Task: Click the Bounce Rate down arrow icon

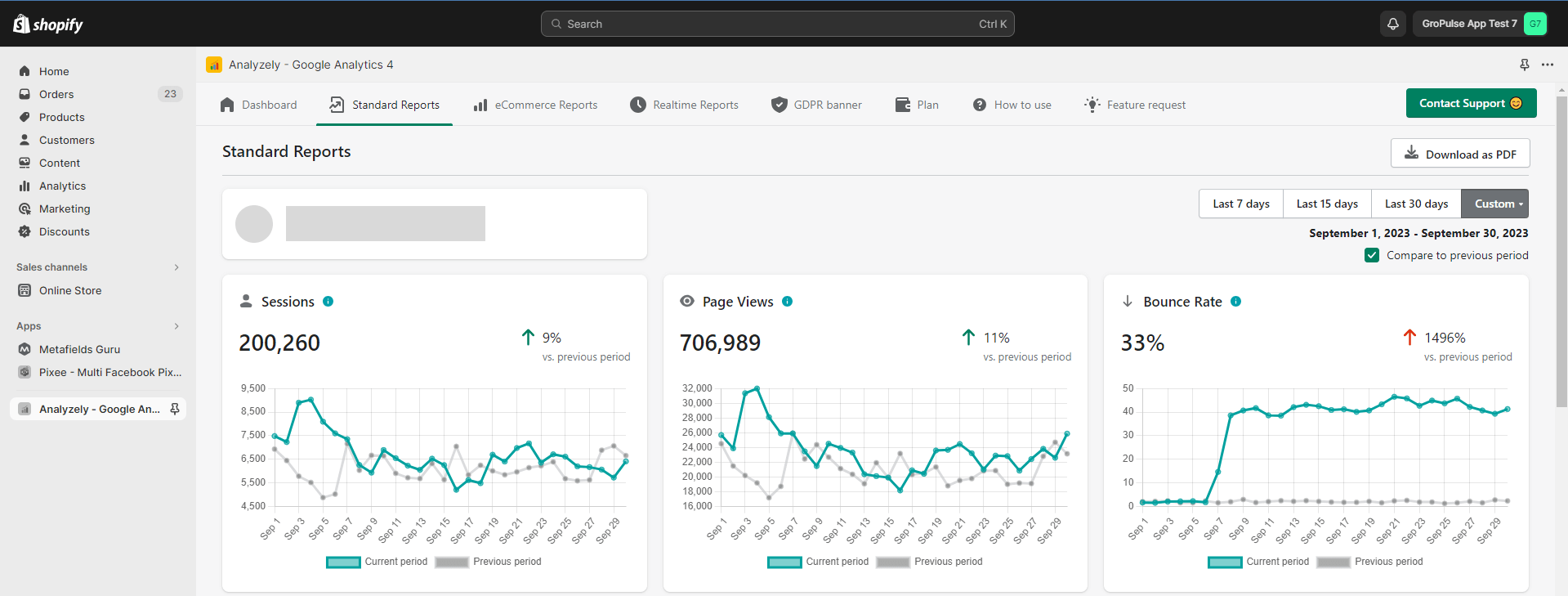Action: [1128, 301]
